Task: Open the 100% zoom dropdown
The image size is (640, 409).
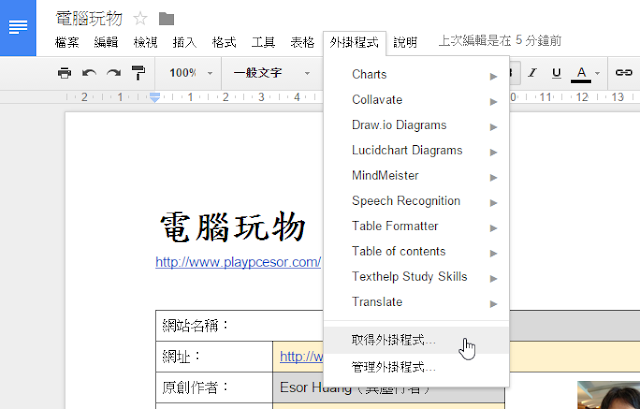Action: click(191, 73)
